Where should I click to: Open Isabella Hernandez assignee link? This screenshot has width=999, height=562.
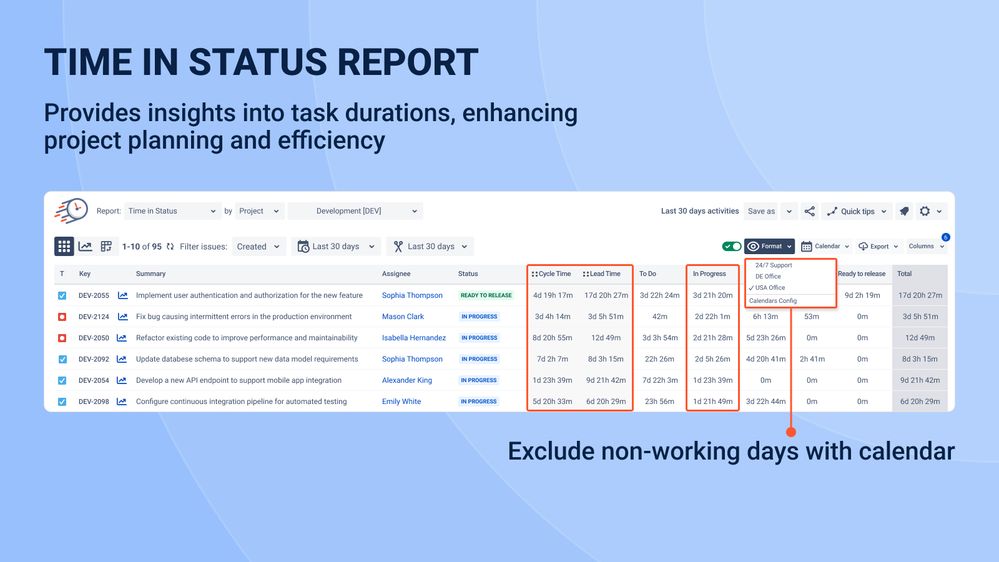coord(413,338)
